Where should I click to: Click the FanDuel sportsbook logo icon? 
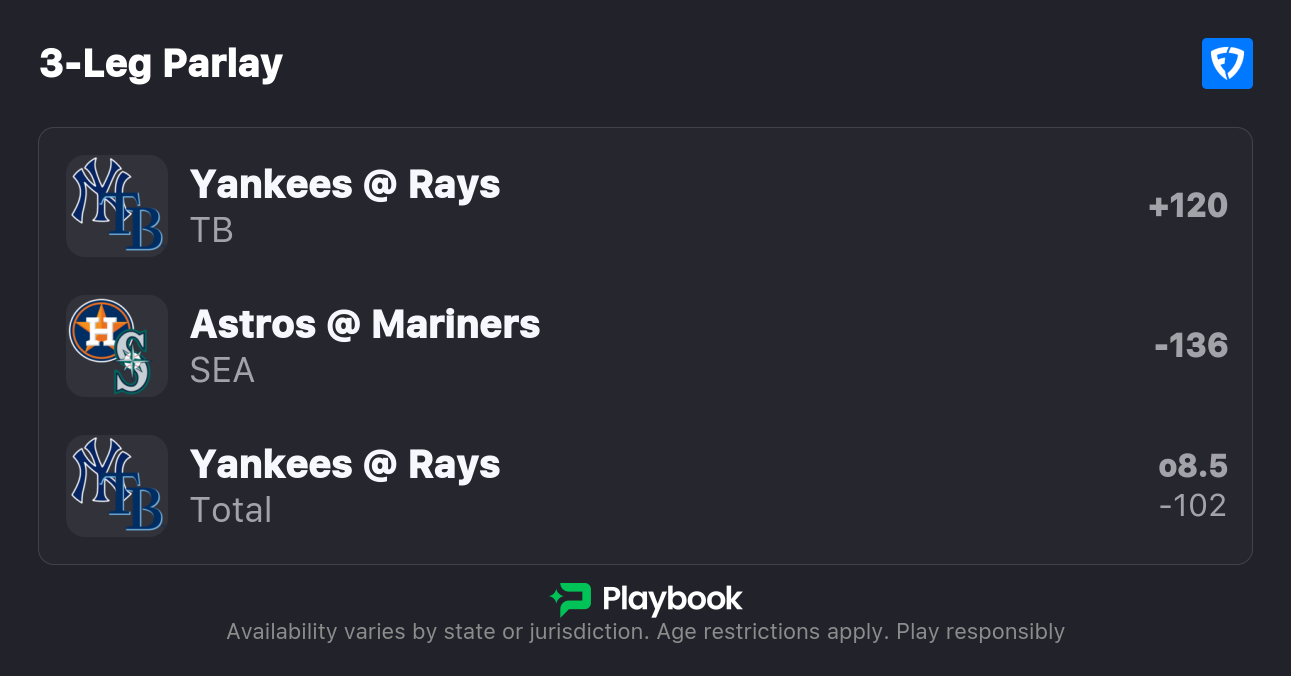(1227, 64)
